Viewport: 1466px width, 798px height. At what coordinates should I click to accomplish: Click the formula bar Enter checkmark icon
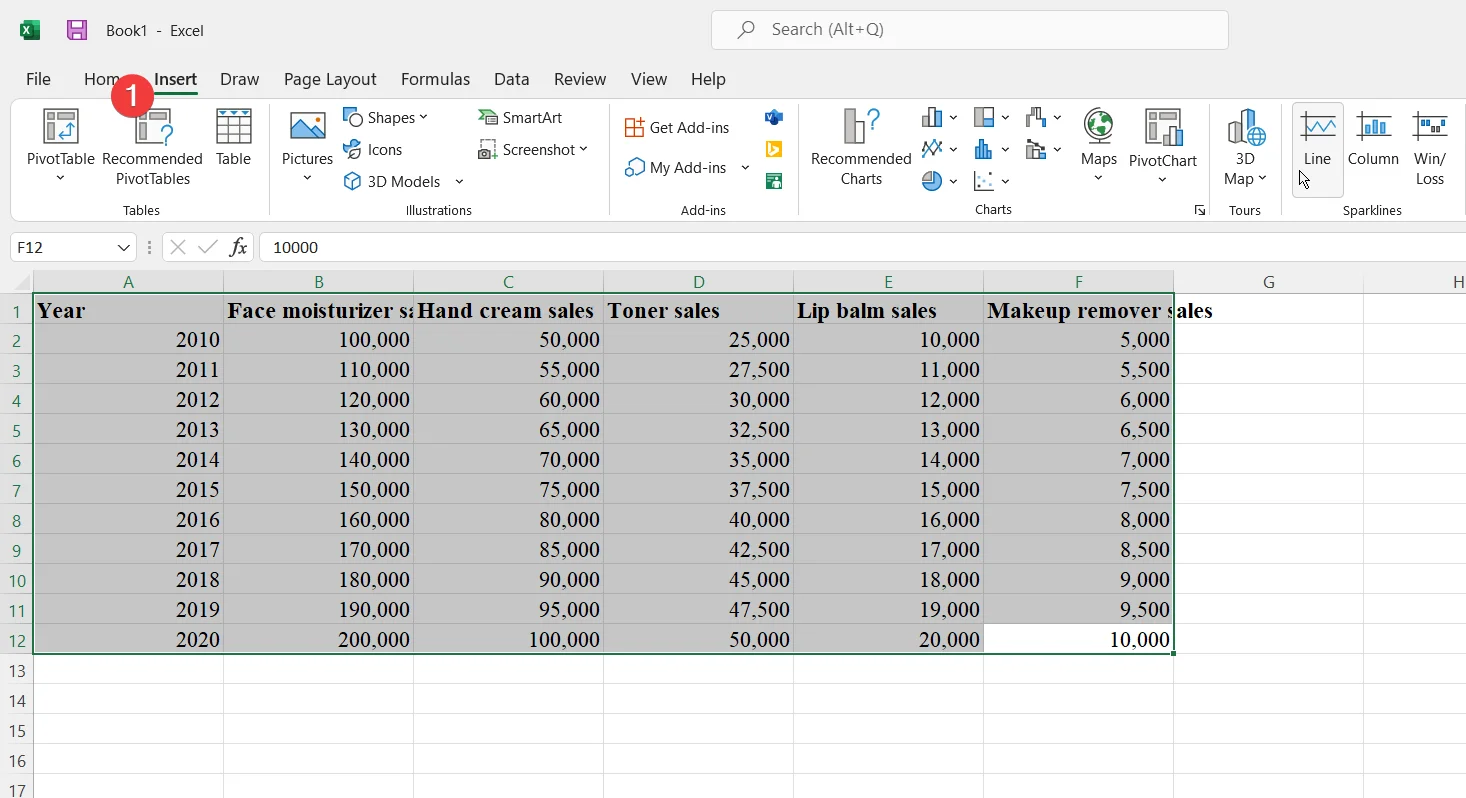[x=208, y=247]
